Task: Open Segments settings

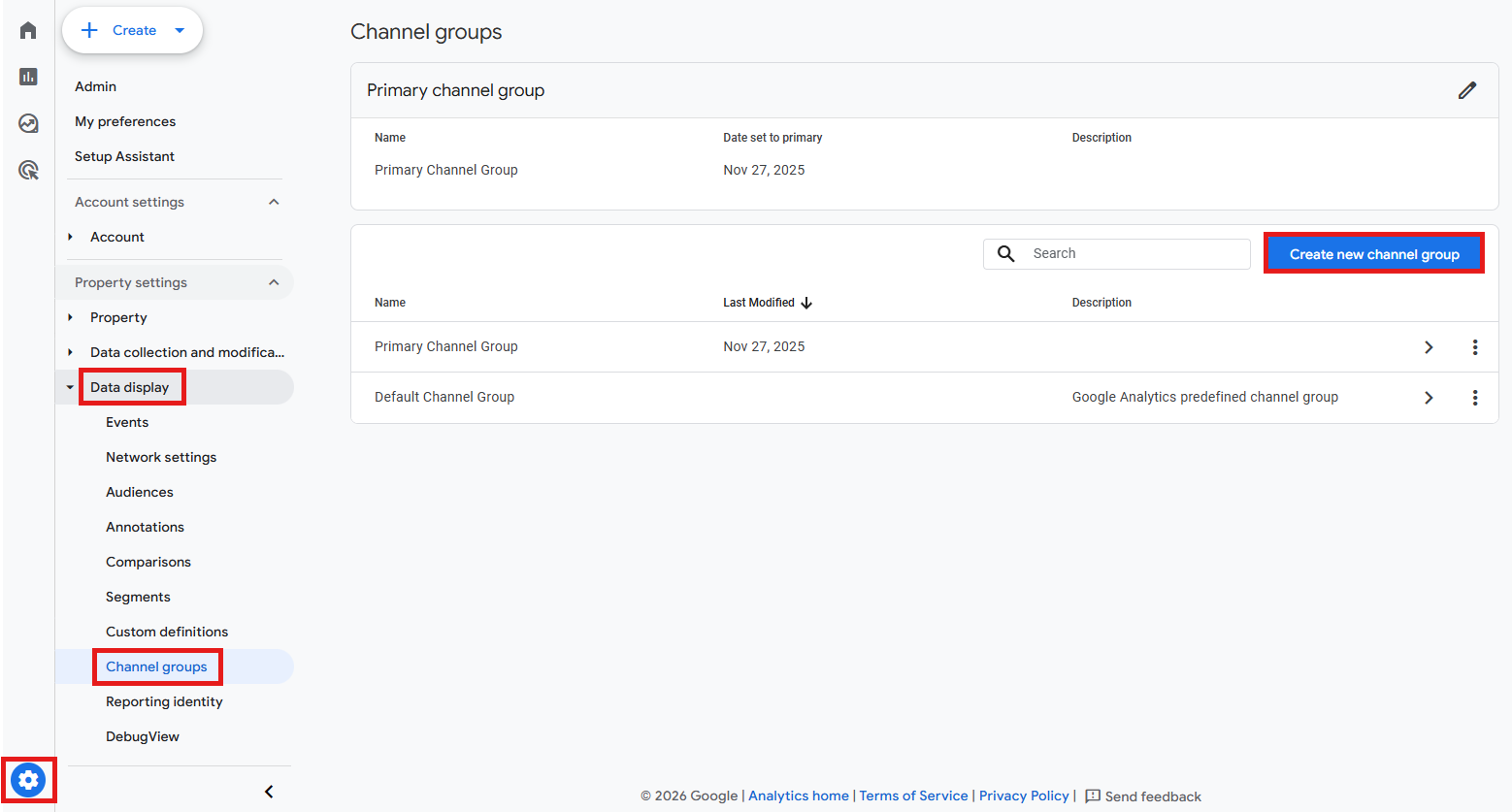Action: coord(138,597)
